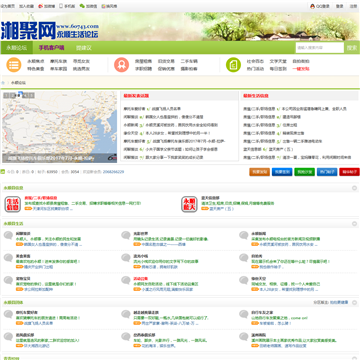Click the red 一键发帖 link

pos(301,69)
